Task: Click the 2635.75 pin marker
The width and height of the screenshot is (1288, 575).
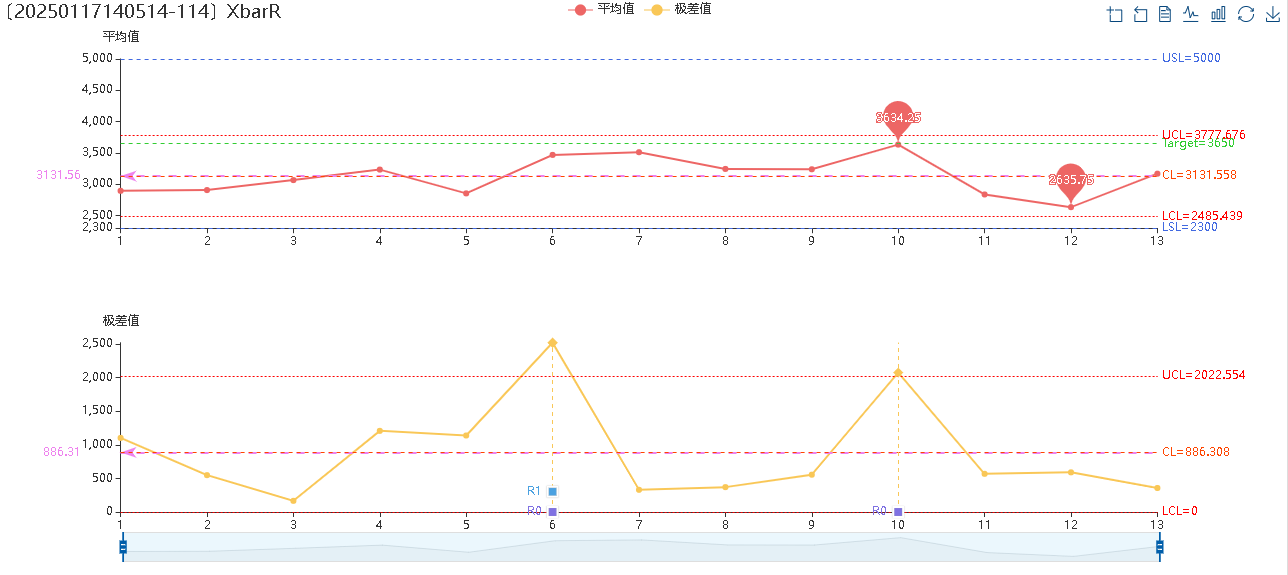Action: pos(1071,179)
